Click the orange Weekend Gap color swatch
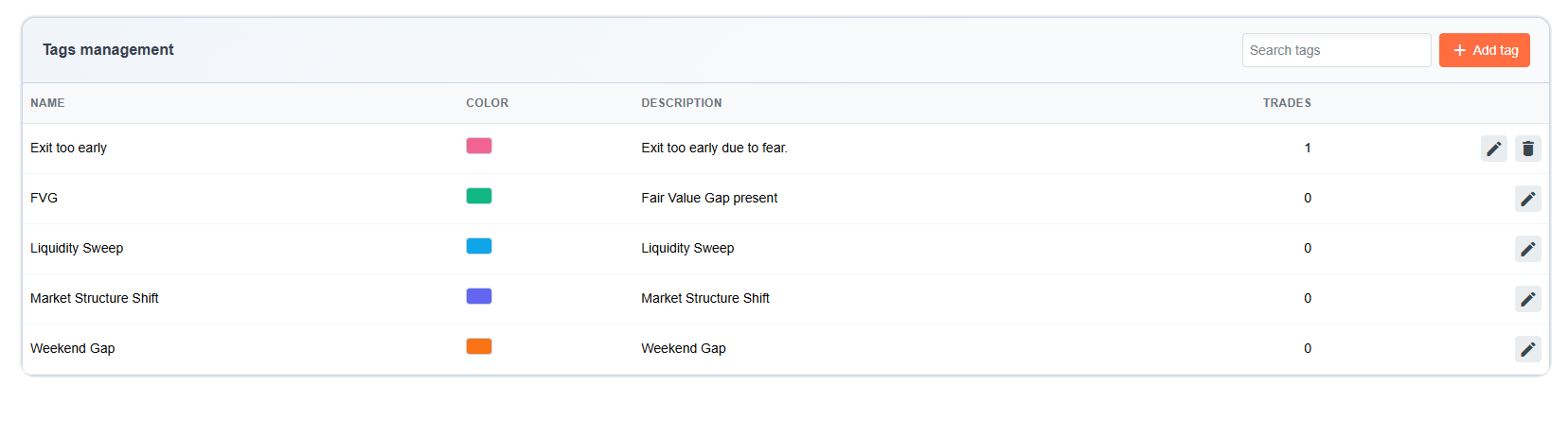Viewport: 1568px width, 421px height. pyautogui.click(x=479, y=346)
